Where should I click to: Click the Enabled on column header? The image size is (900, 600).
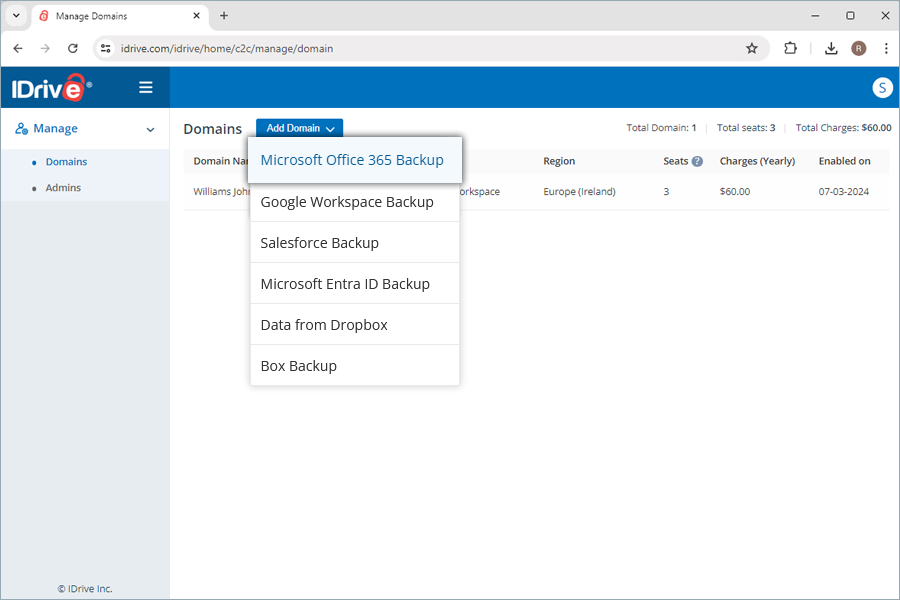pos(844,161)
